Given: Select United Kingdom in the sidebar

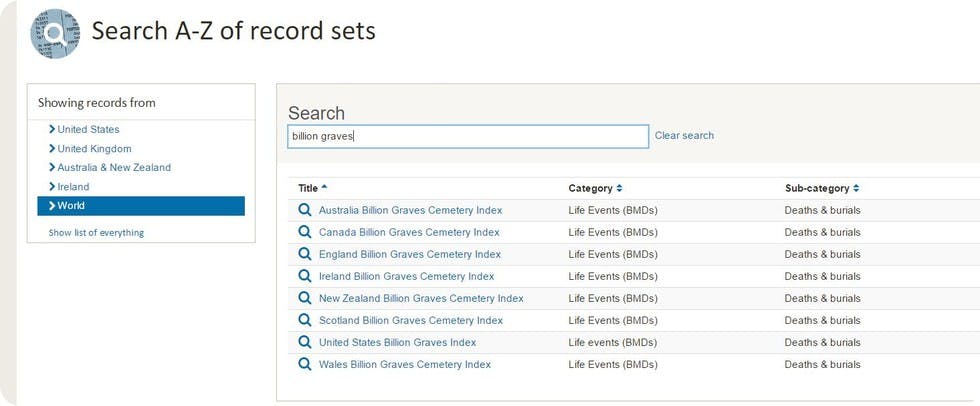Looking at the screenshot, I should click(94, 148).
